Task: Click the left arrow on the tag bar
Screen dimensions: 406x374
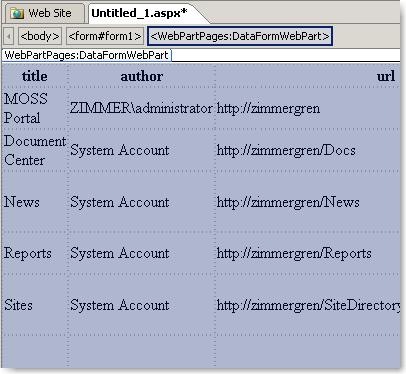Action: [9, 36]
